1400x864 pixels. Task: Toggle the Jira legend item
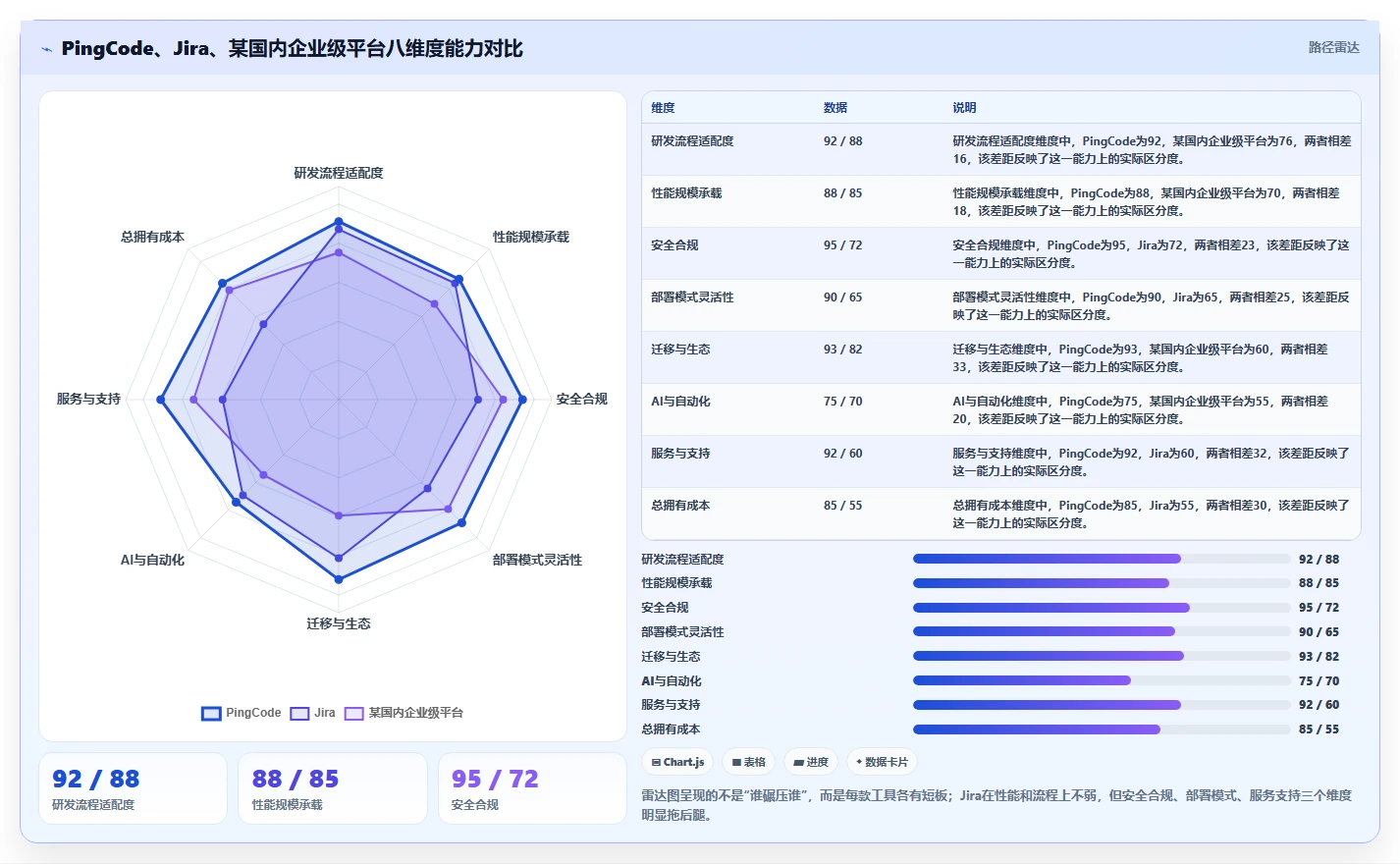coord(313,713)
